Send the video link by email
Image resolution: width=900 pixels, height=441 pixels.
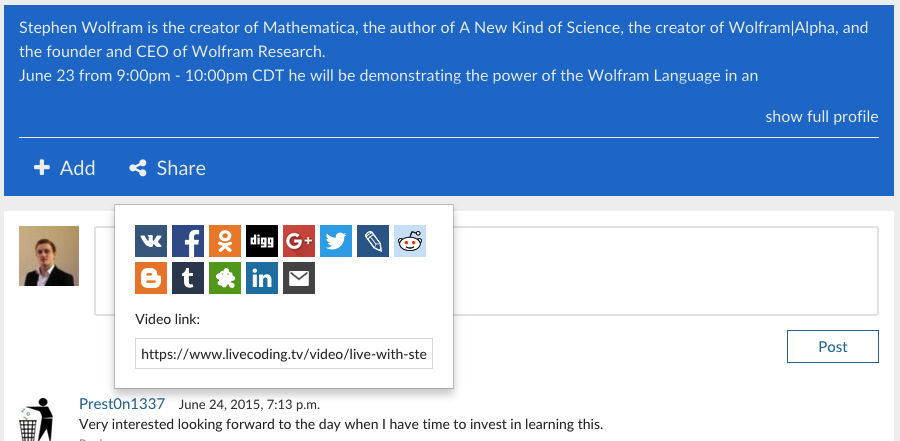(299, 278)
